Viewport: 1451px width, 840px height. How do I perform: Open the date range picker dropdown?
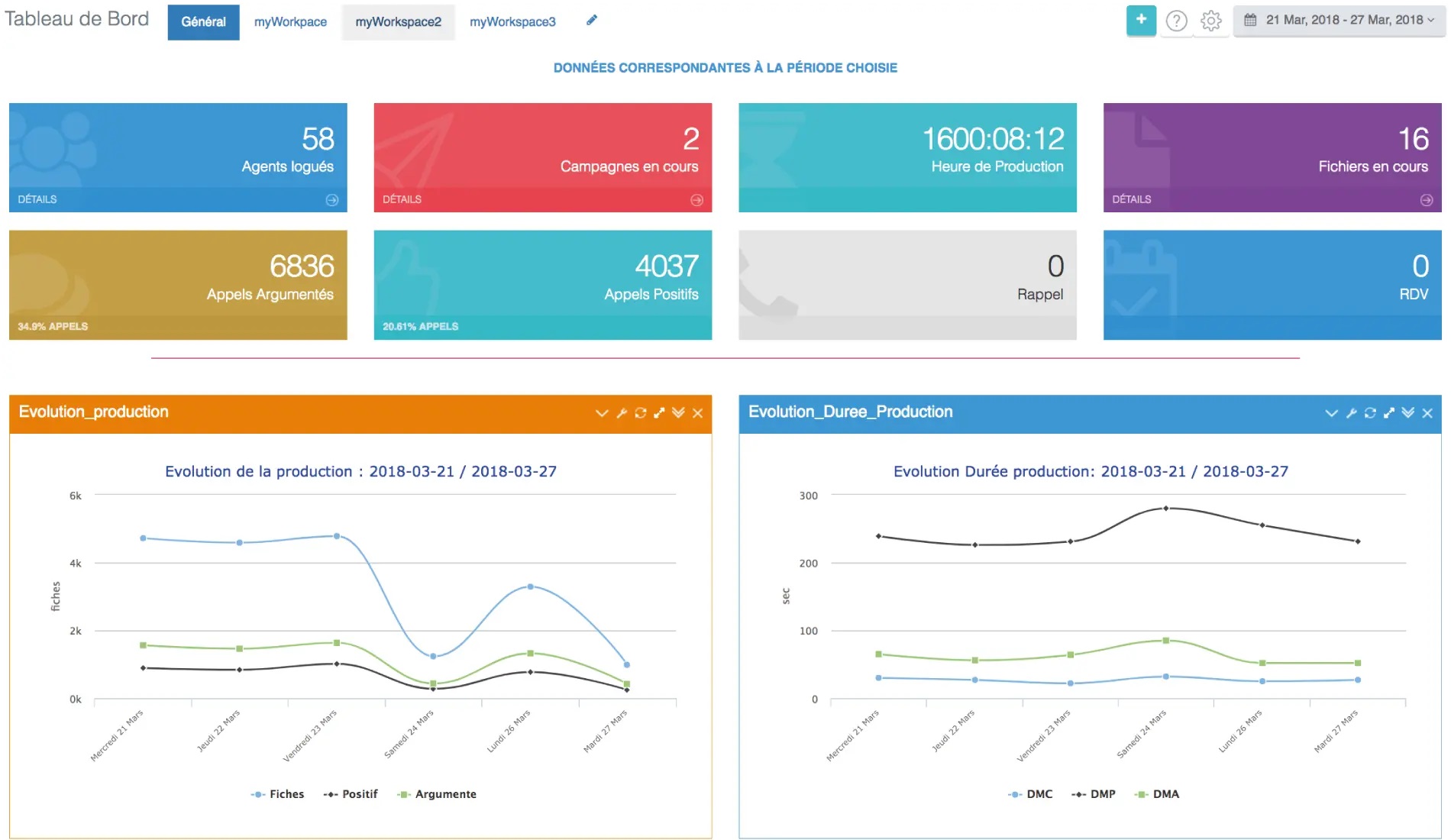pyautogui.click(x=1340, y=21)
